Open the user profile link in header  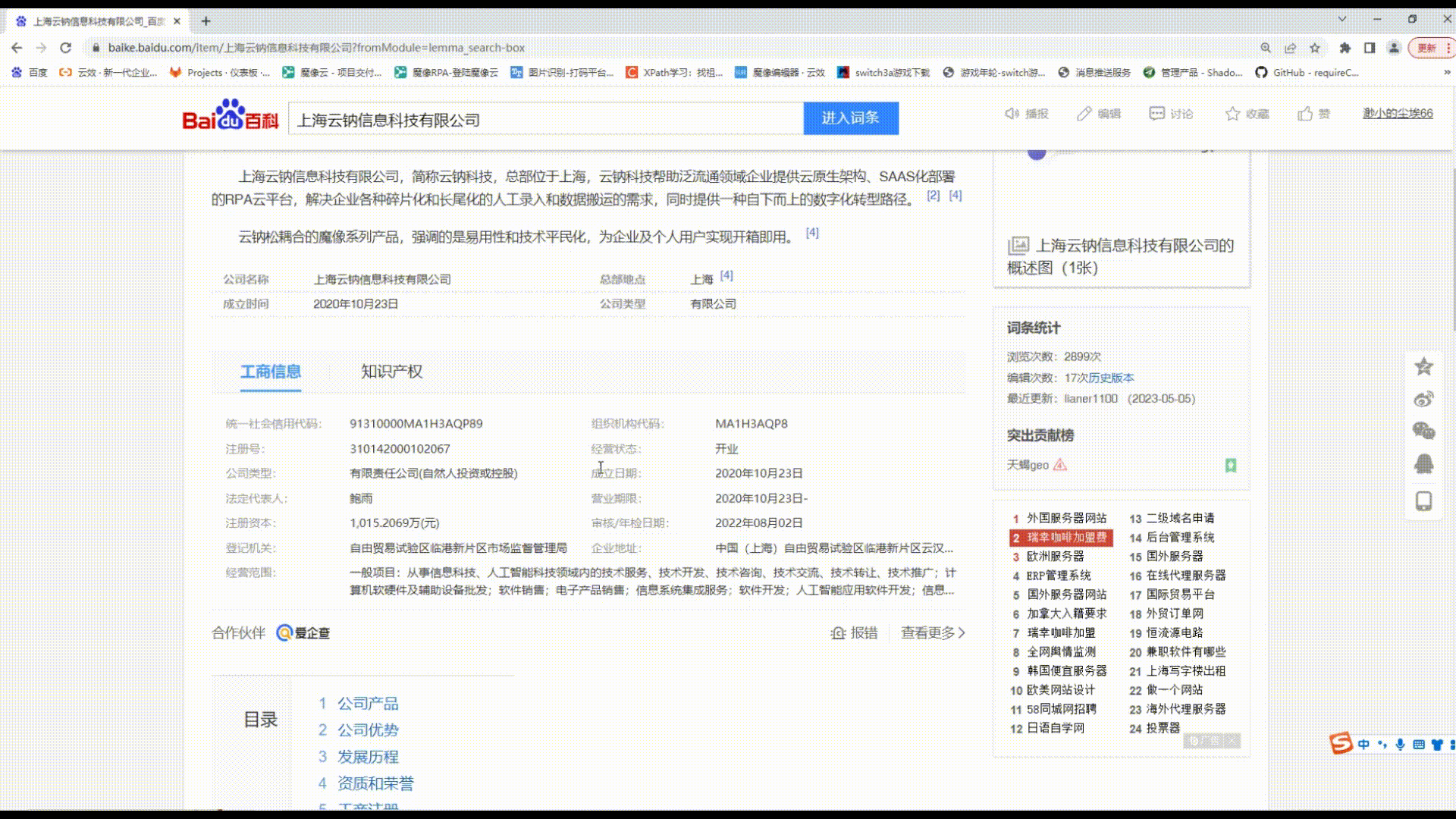[x=1398, y=114]
